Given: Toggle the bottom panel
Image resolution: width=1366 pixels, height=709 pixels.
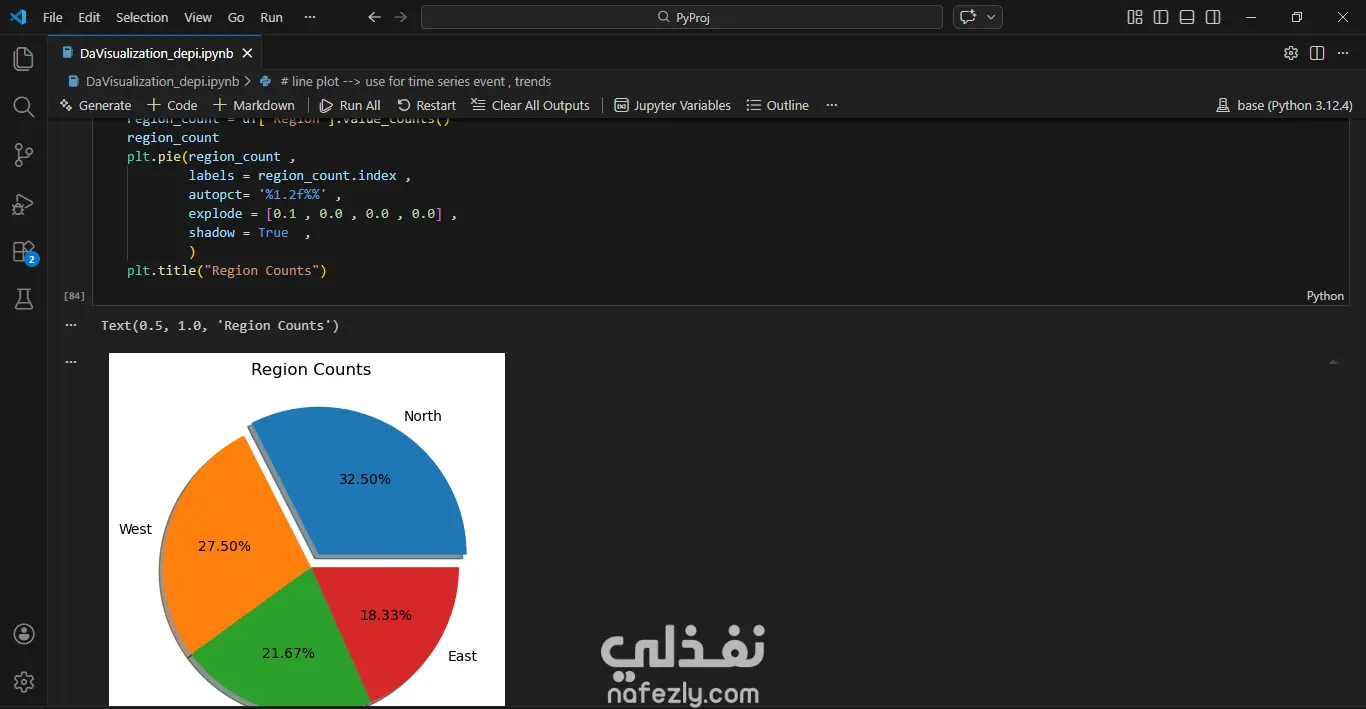Looking at the screenshot, I should tap(1187, 17).
